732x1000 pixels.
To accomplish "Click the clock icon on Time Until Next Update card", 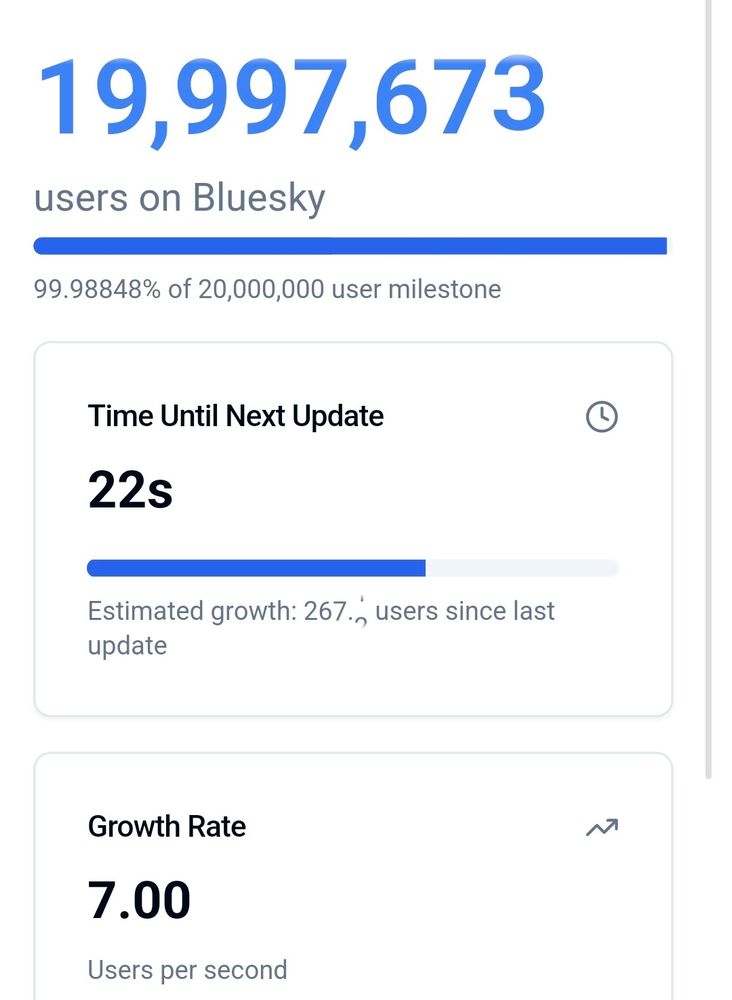I will pos(602,415).
